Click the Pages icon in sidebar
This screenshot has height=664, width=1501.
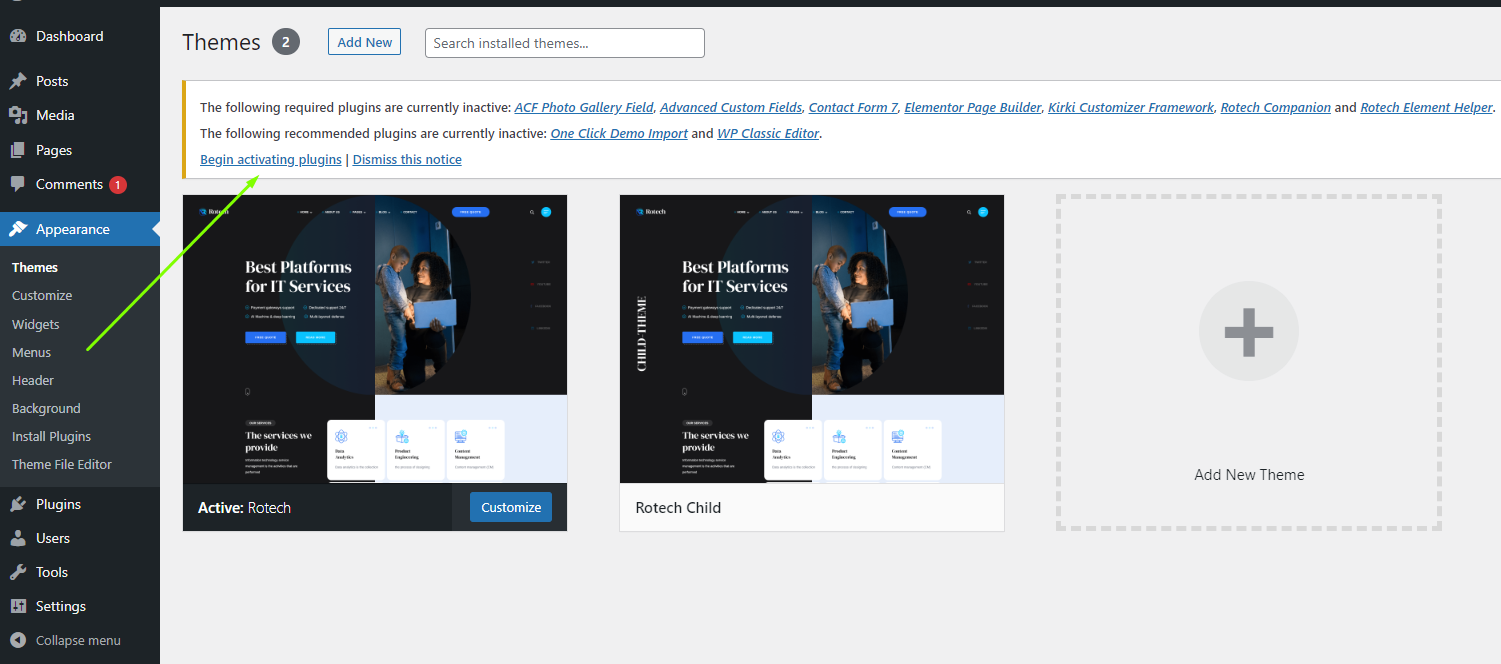pos(18,150)
